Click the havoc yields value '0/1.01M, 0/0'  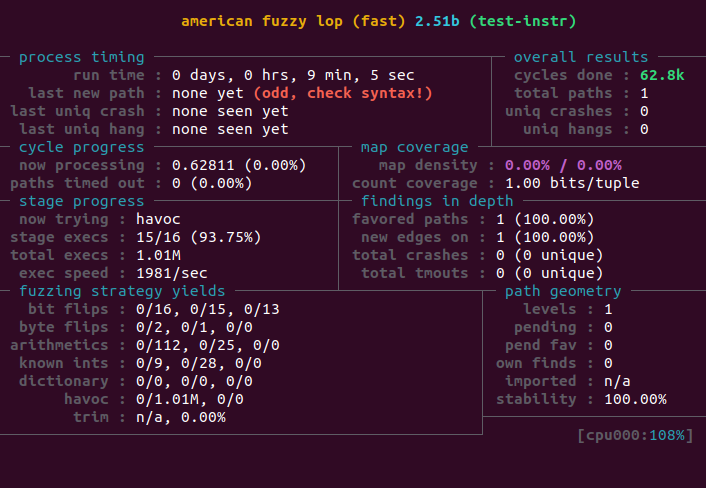point(190,399)
